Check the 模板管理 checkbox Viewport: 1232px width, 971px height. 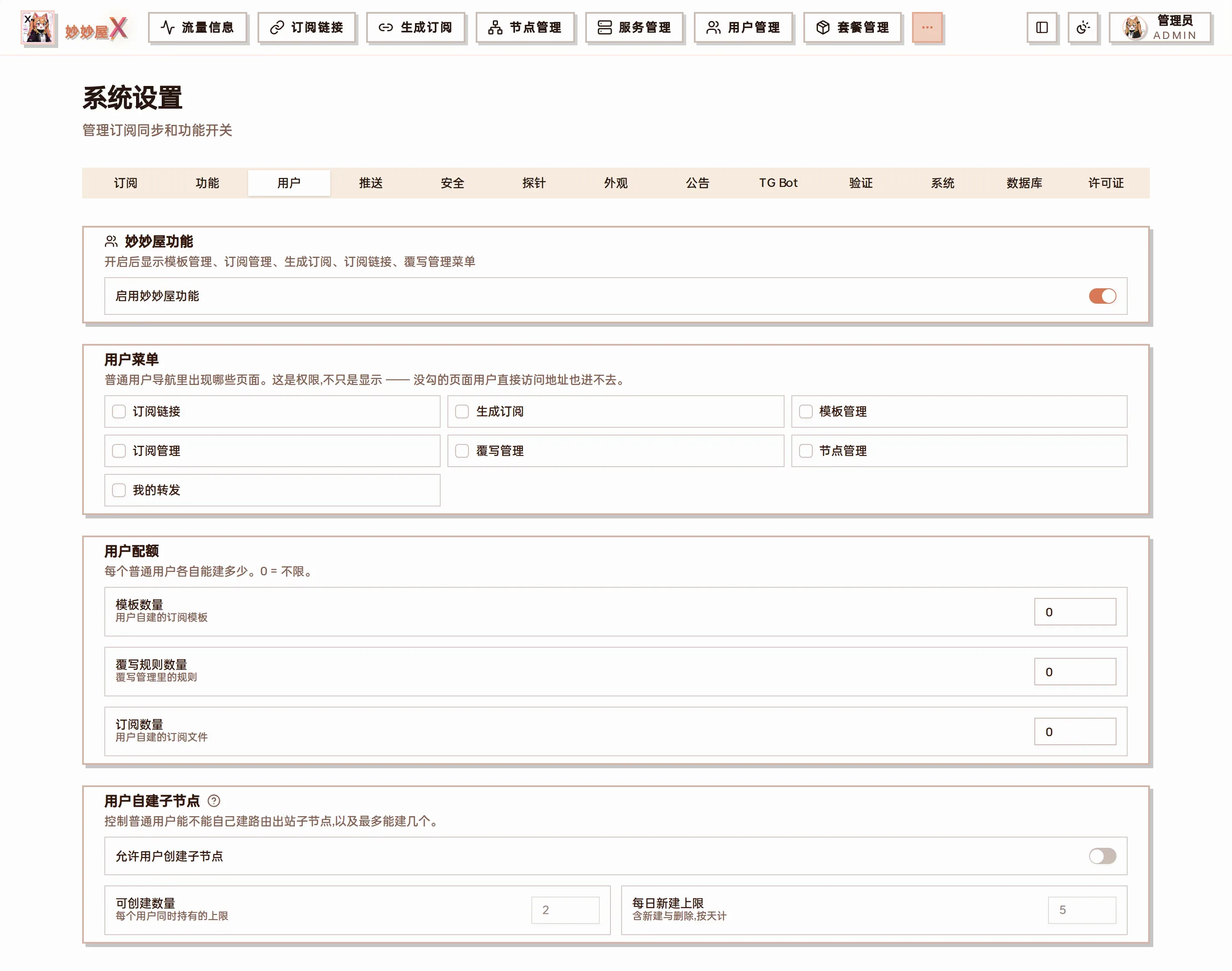click(x=806, y=411)
